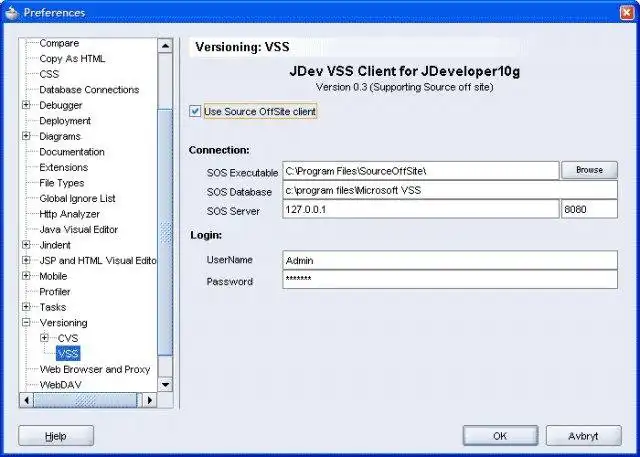The image size is (640, 457).
Task: Select the CVS label in the tree
Action: click(68, 338)
